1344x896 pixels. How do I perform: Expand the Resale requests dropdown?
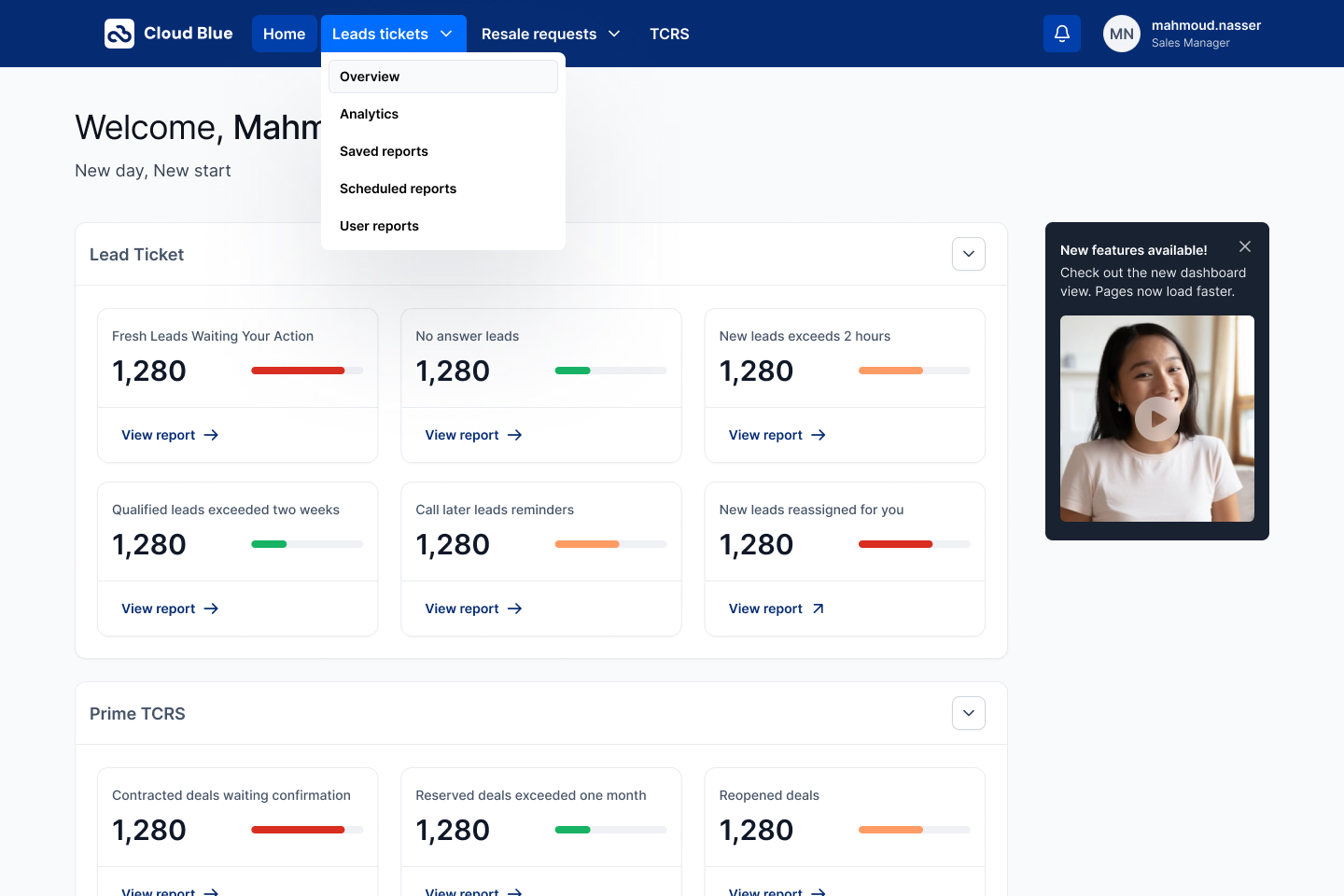pos(551,34)
